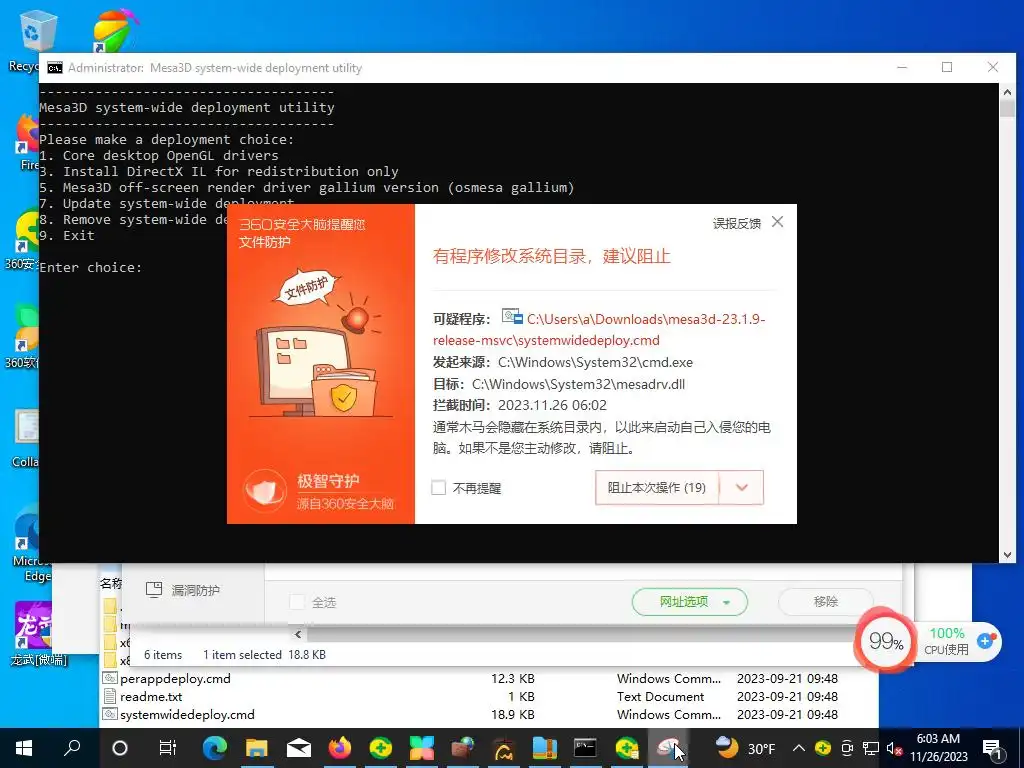Open 360 brain alert taskbar icon
The image size is (1024, 768).
point(667,748)
